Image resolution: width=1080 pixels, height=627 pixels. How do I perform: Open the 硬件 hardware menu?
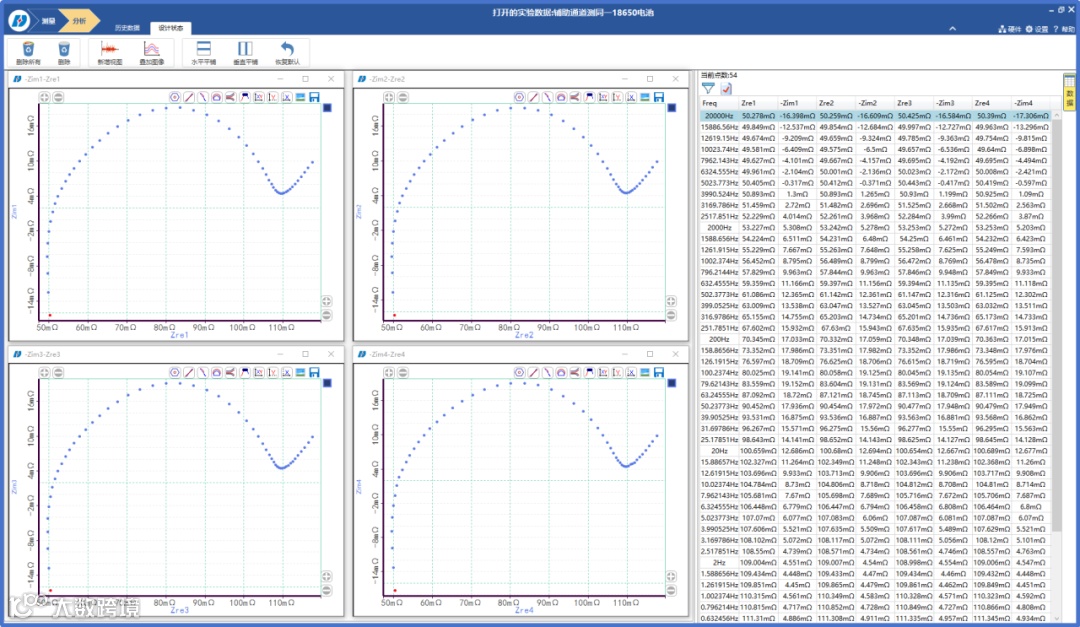point(1010,29)
